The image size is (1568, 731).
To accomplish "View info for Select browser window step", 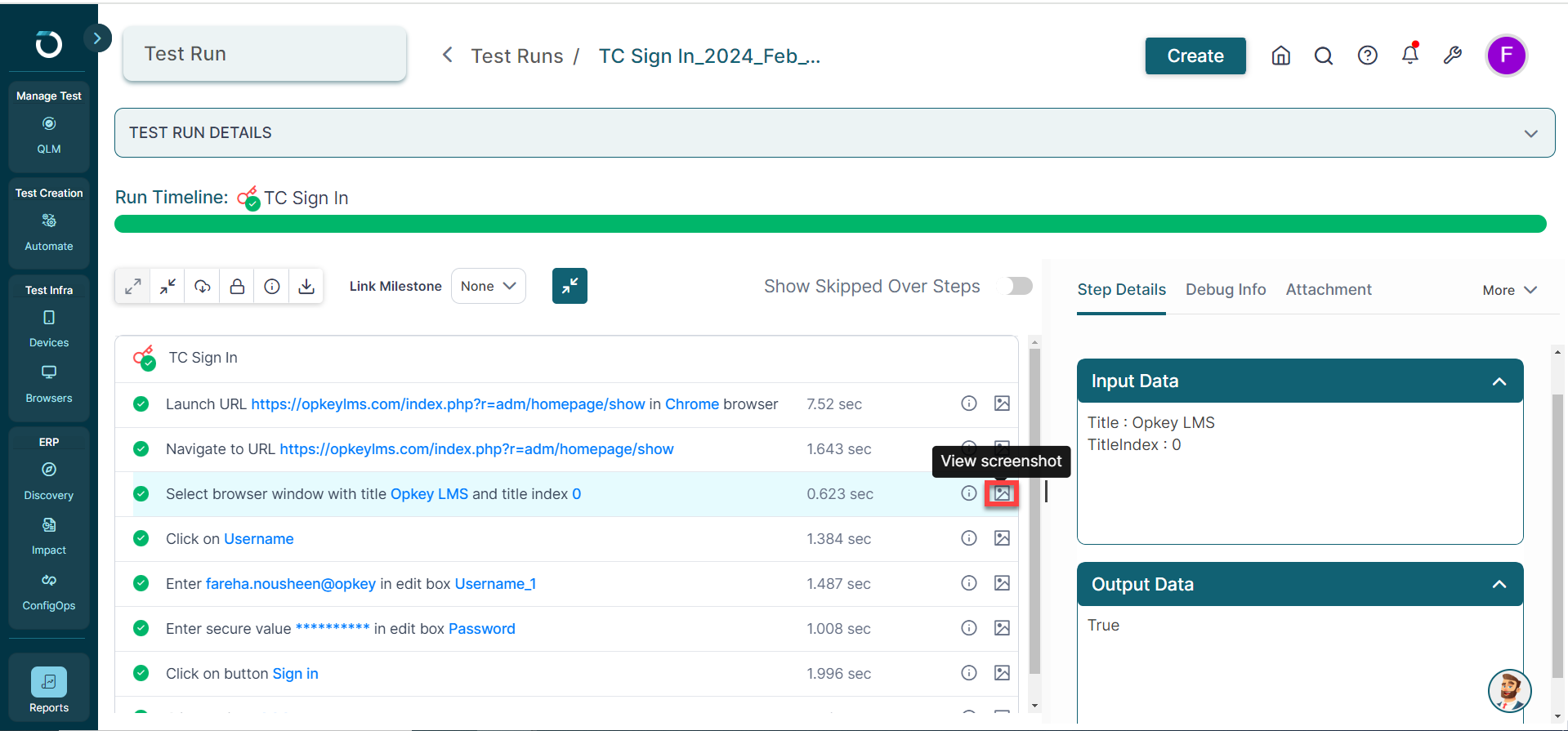I will pos(969,493).
